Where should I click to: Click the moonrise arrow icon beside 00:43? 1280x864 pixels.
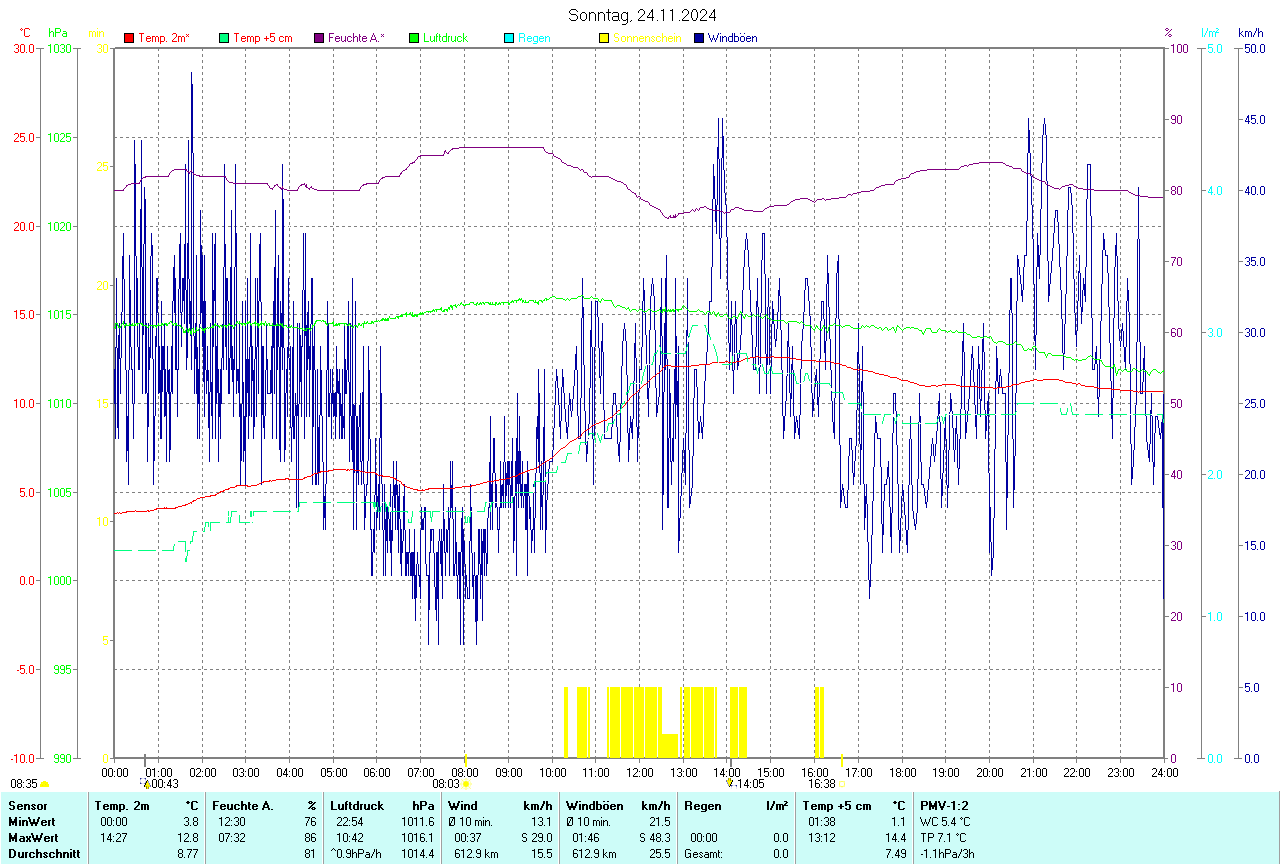tap(146, 785)
